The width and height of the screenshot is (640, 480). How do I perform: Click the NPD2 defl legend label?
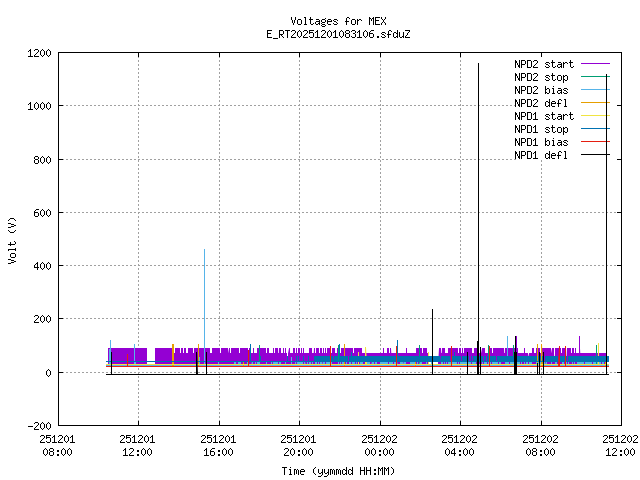click(541, 103)
